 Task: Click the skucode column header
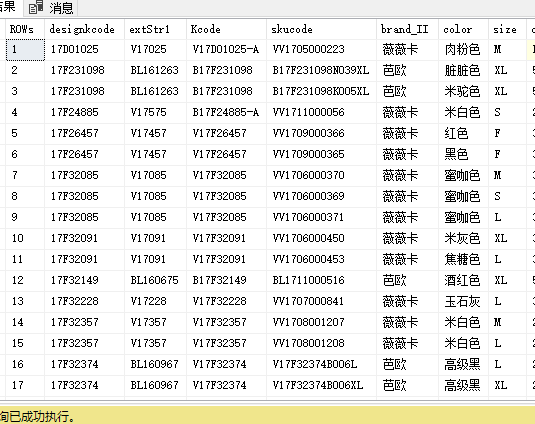[321, 29]
